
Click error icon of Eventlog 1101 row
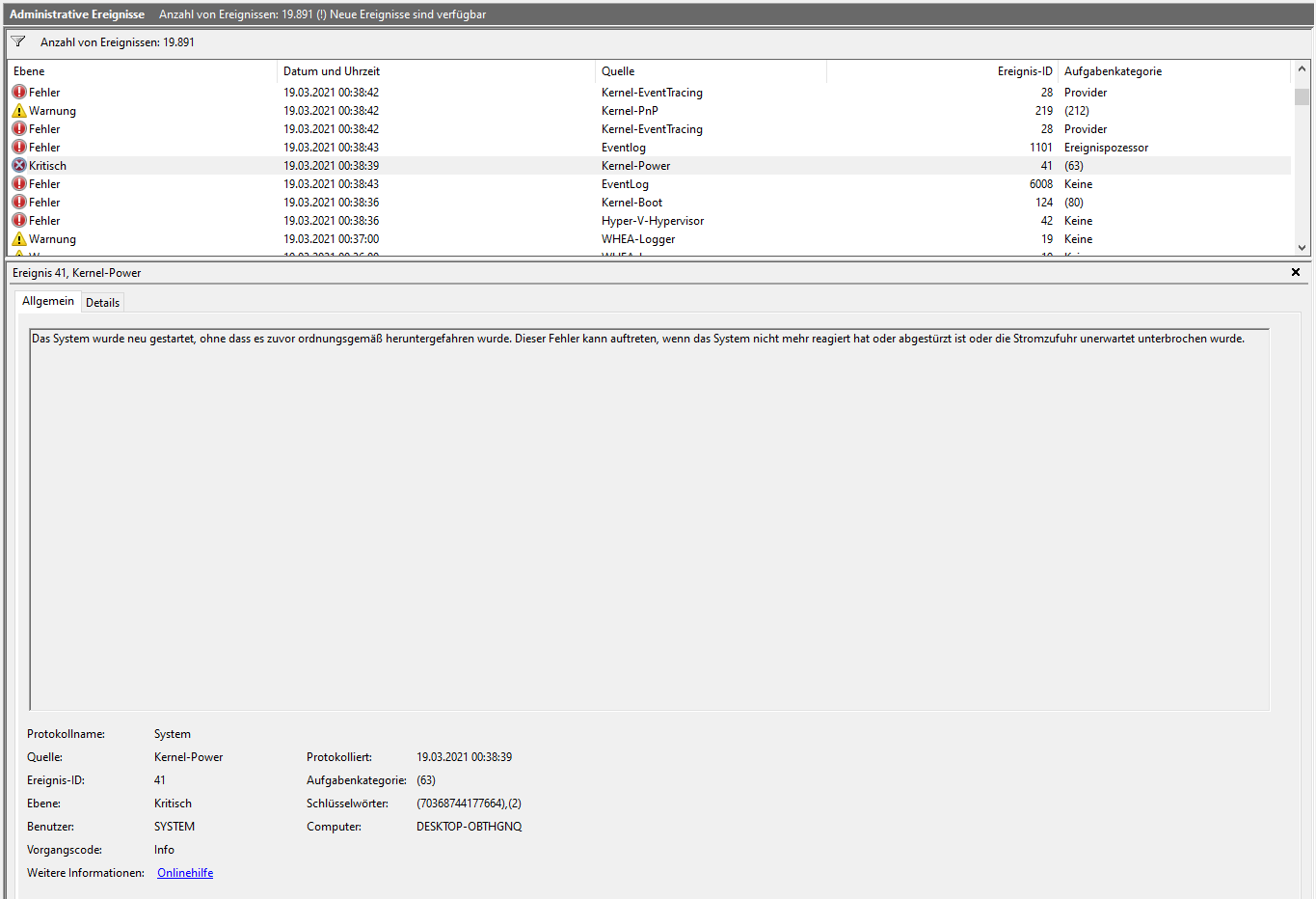pyautogui.click(x=19, y=148)
